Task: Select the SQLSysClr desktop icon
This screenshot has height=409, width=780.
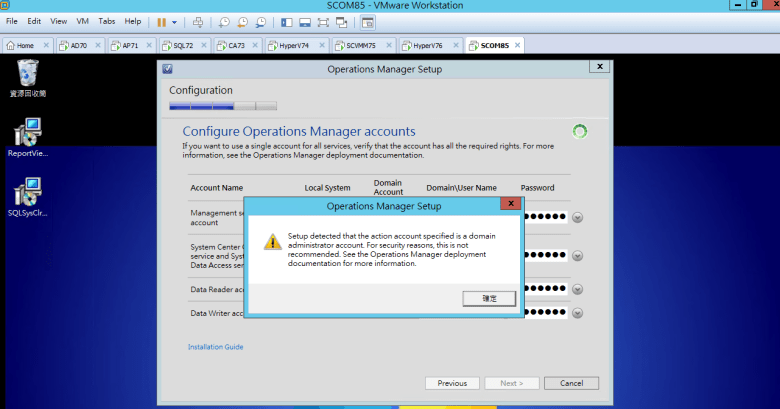Action: (28, 195)
